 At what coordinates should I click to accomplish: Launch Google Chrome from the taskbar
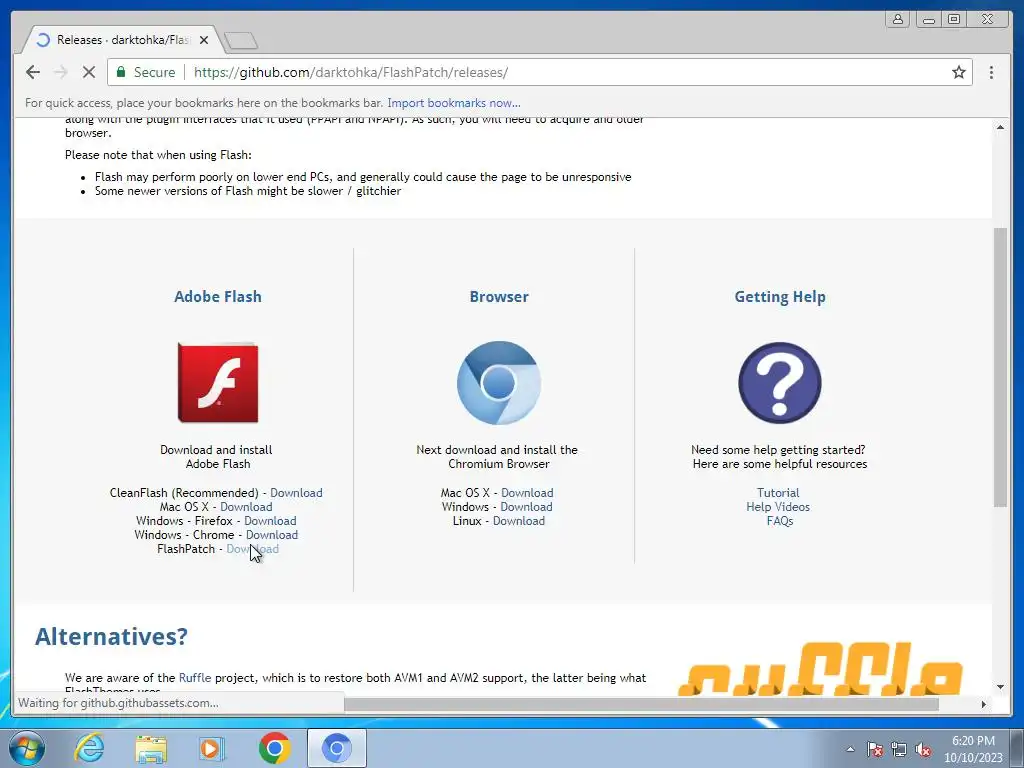click(274, 748)
